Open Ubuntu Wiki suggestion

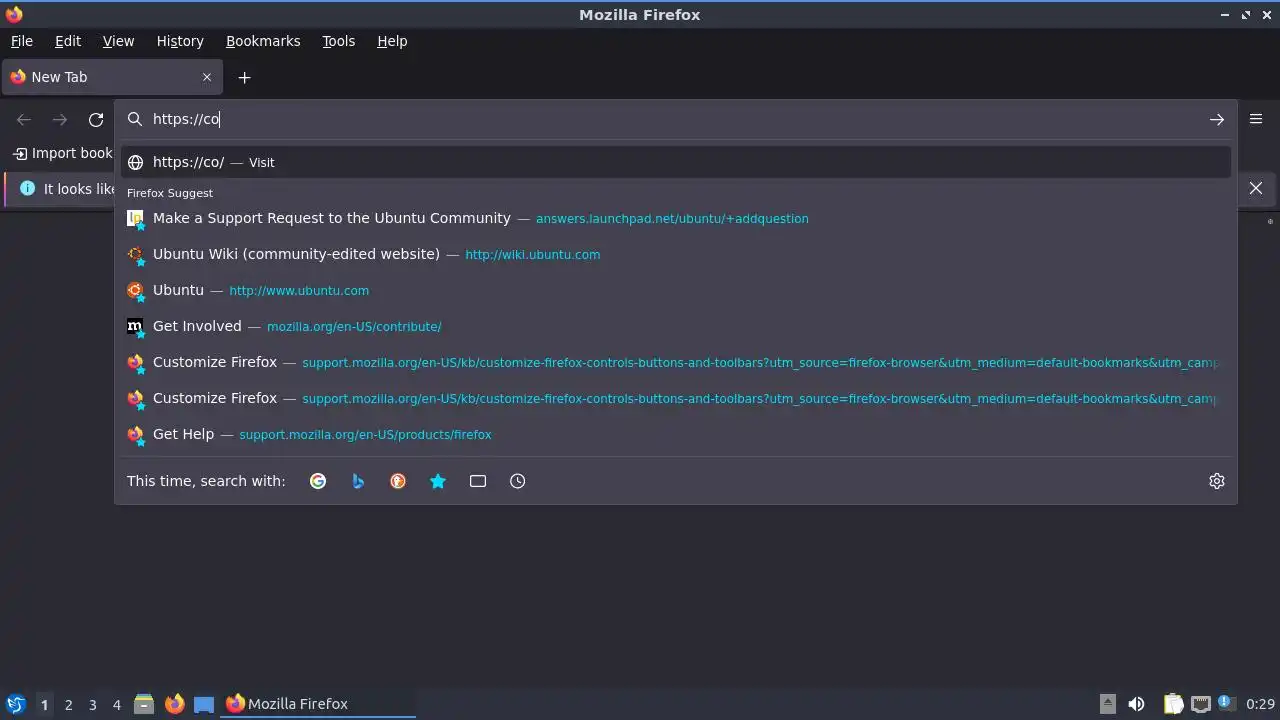click(x=676, y=254)
